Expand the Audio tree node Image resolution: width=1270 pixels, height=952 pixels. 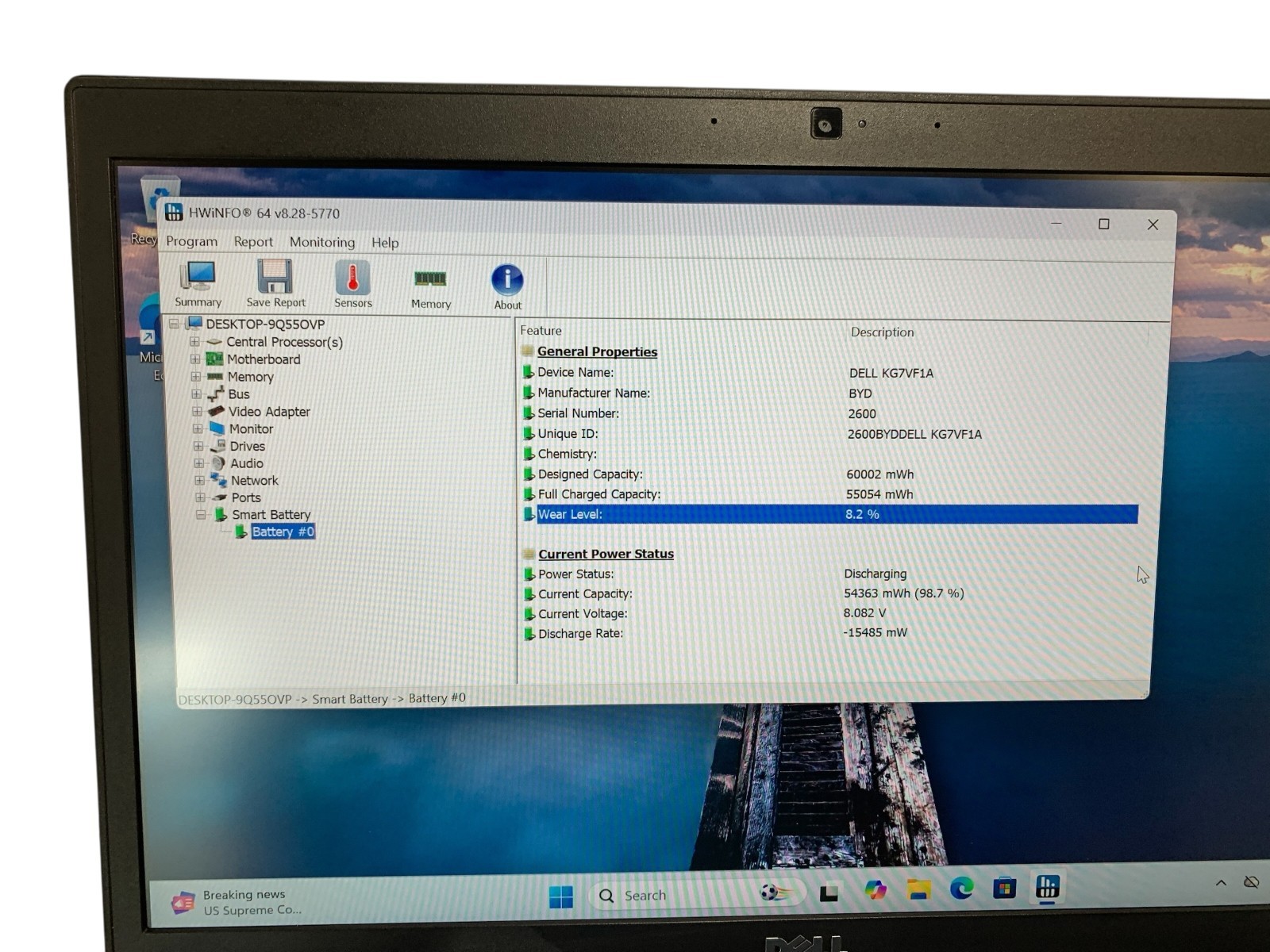coord(198,463)
